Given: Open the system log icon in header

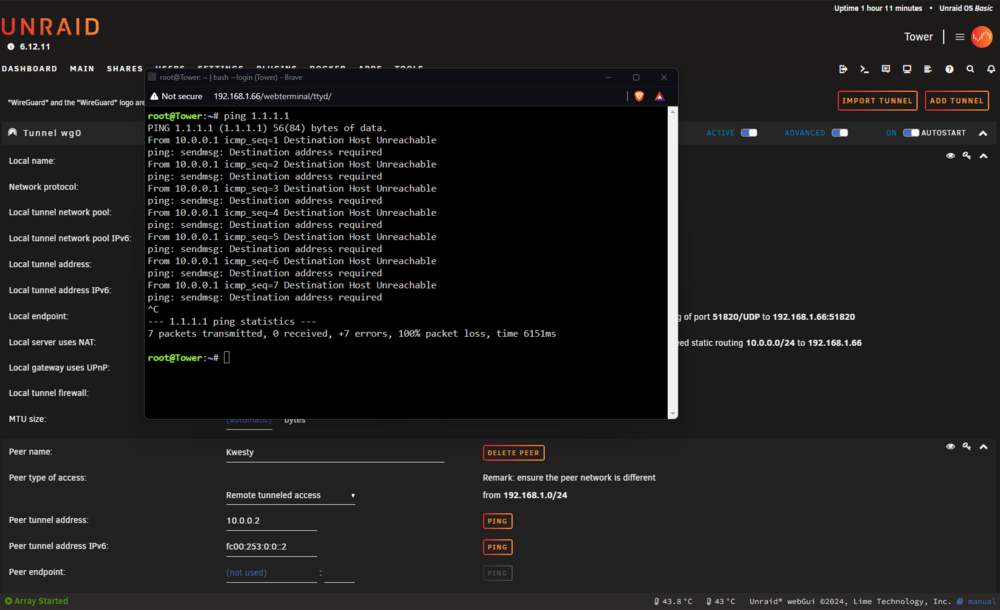Looking at the screenshot, I should click(x=928, y=69).
